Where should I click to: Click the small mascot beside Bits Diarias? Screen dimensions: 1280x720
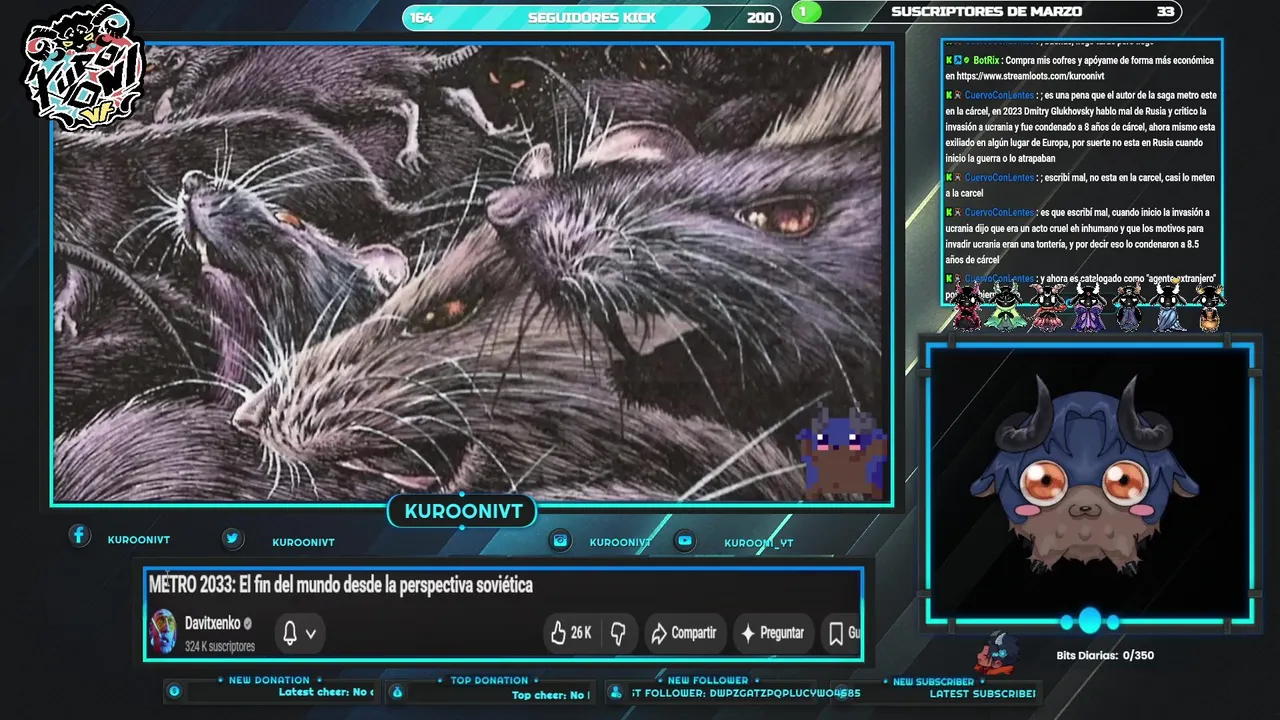coord(997,653)
